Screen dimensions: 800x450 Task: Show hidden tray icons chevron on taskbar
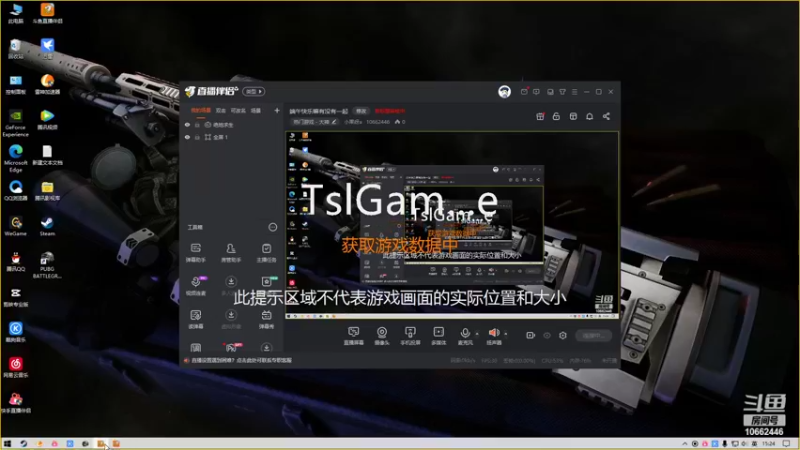click(x=685, y=444)
